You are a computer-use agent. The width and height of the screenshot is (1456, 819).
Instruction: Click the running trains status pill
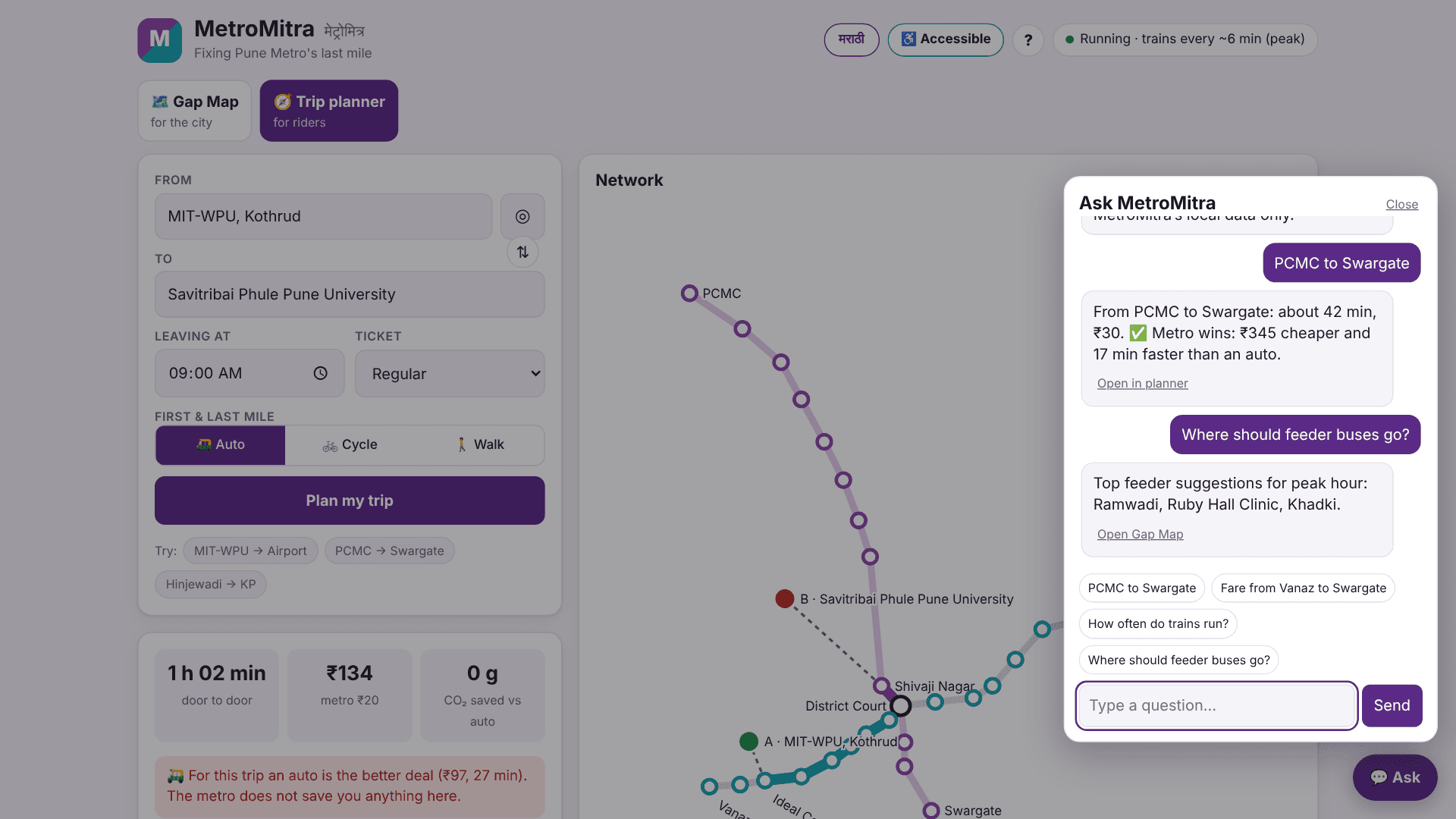(1185, 39)
